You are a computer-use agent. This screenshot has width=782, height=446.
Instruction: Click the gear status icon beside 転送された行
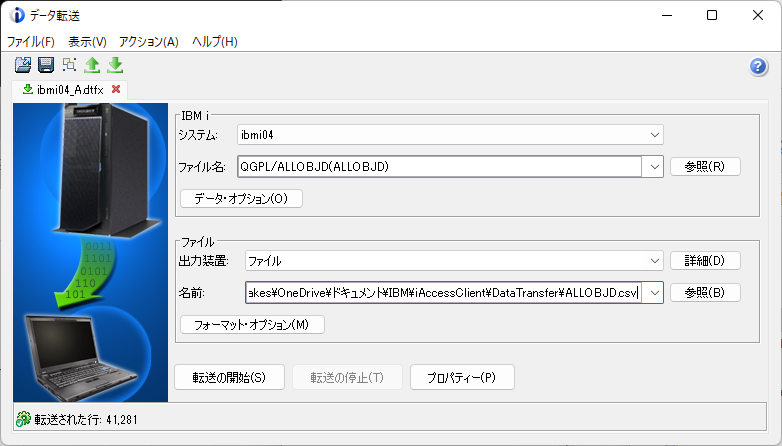tap(23, 419)
